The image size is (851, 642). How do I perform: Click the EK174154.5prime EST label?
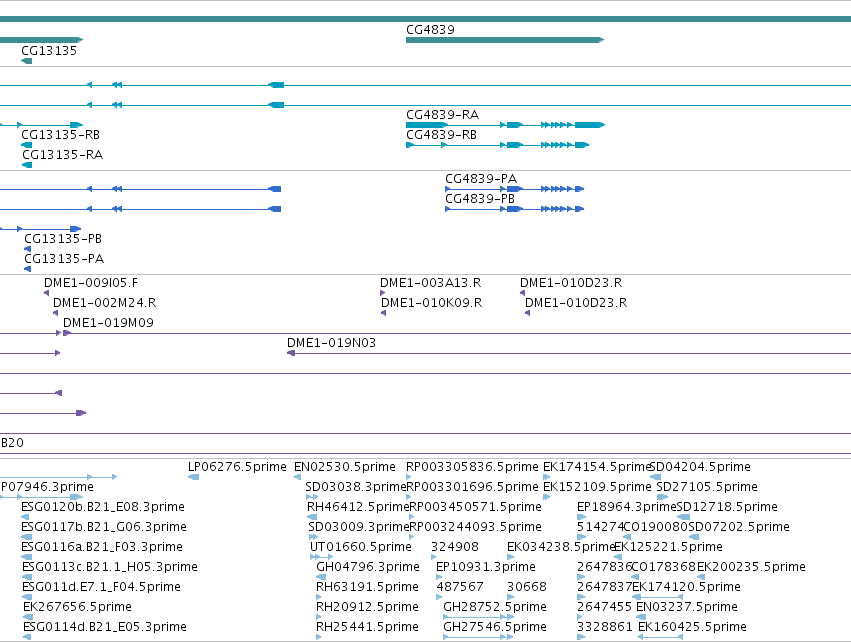pos(596,467)
